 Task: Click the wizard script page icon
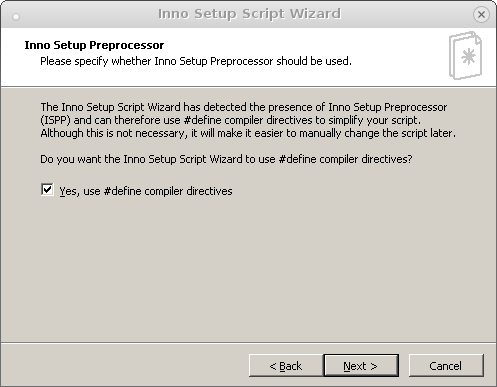[465, 55]
